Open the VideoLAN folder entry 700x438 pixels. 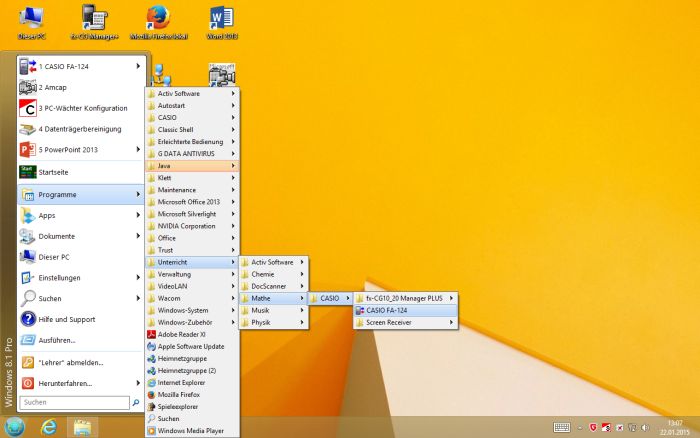coord(192,286)
